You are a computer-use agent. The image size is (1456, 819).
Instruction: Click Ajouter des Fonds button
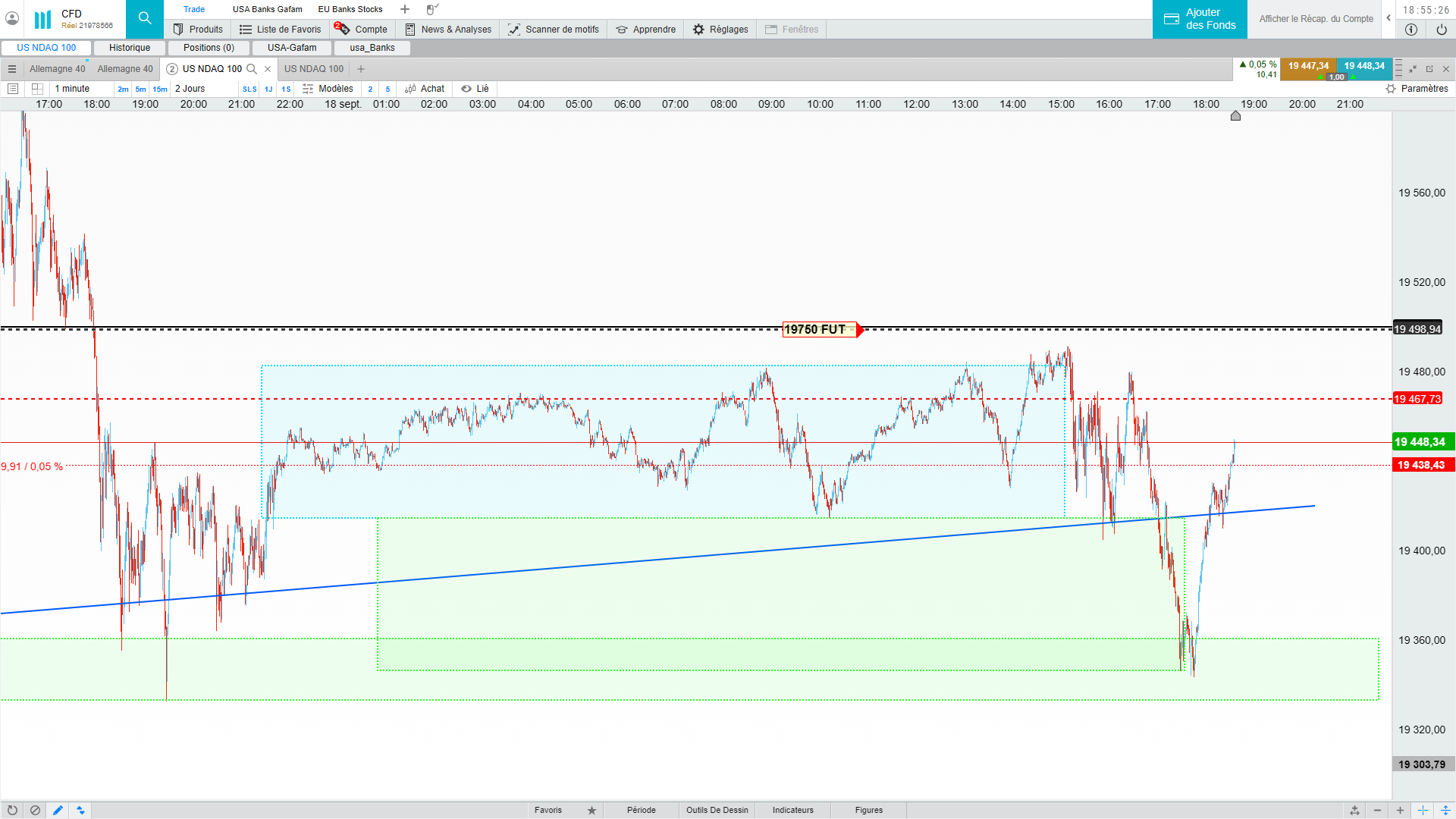(1200, 19)
